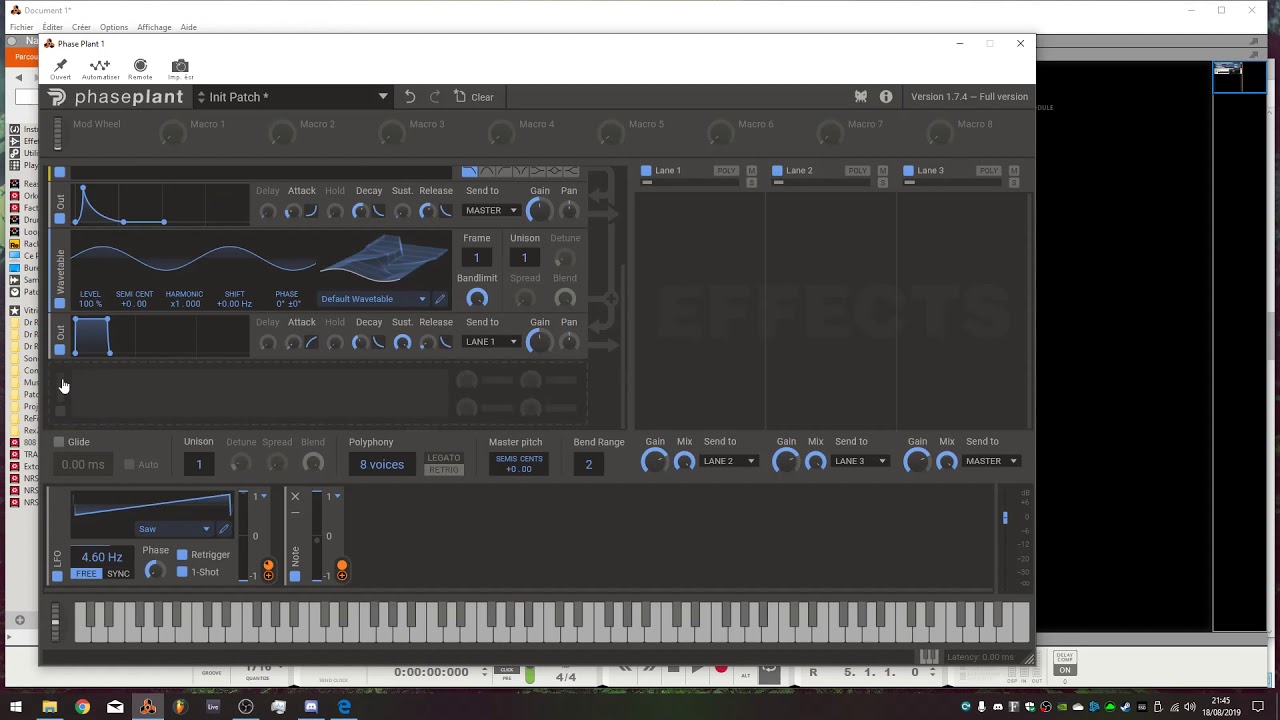Viewport: 1280px width, 720px height.
Task: Redo the last patch change
Action: coord(435,97)
